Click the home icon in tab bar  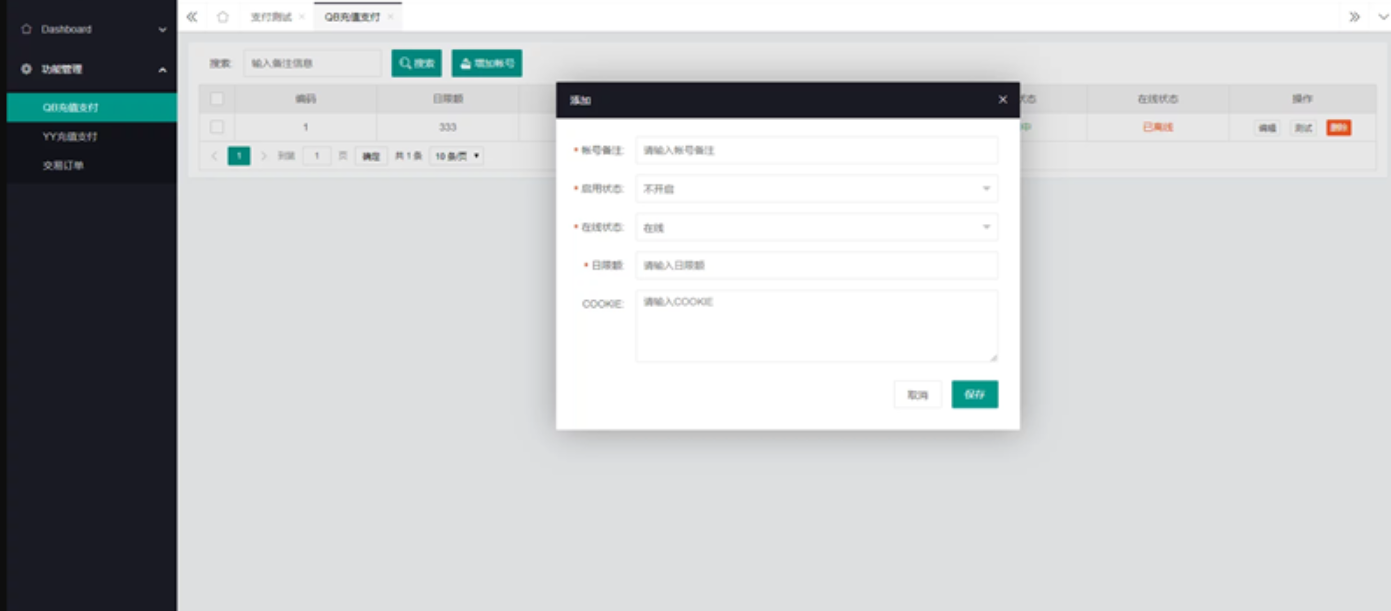click(x=222, y=17)
